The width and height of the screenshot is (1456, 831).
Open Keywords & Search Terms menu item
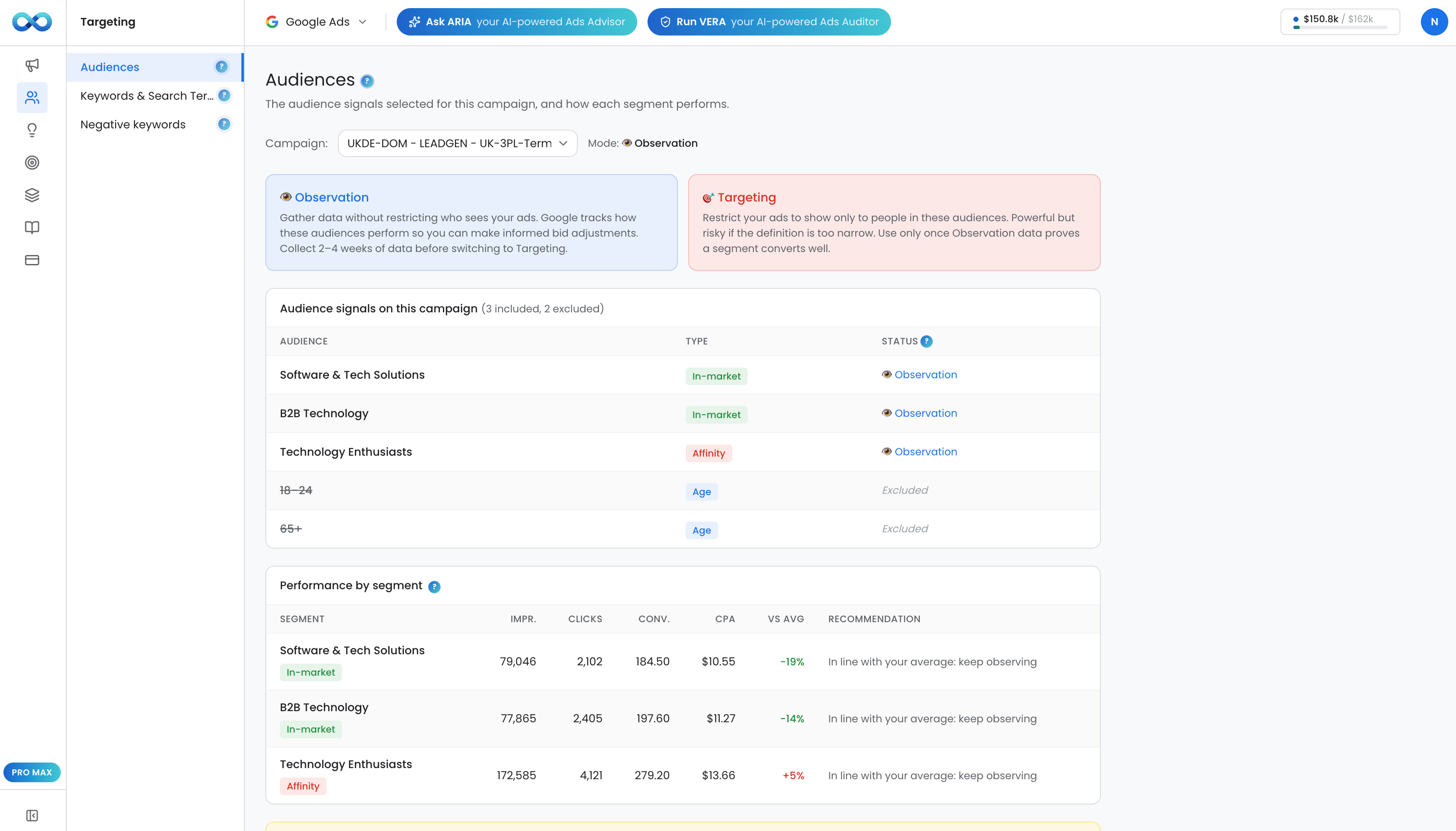(155, 96)
